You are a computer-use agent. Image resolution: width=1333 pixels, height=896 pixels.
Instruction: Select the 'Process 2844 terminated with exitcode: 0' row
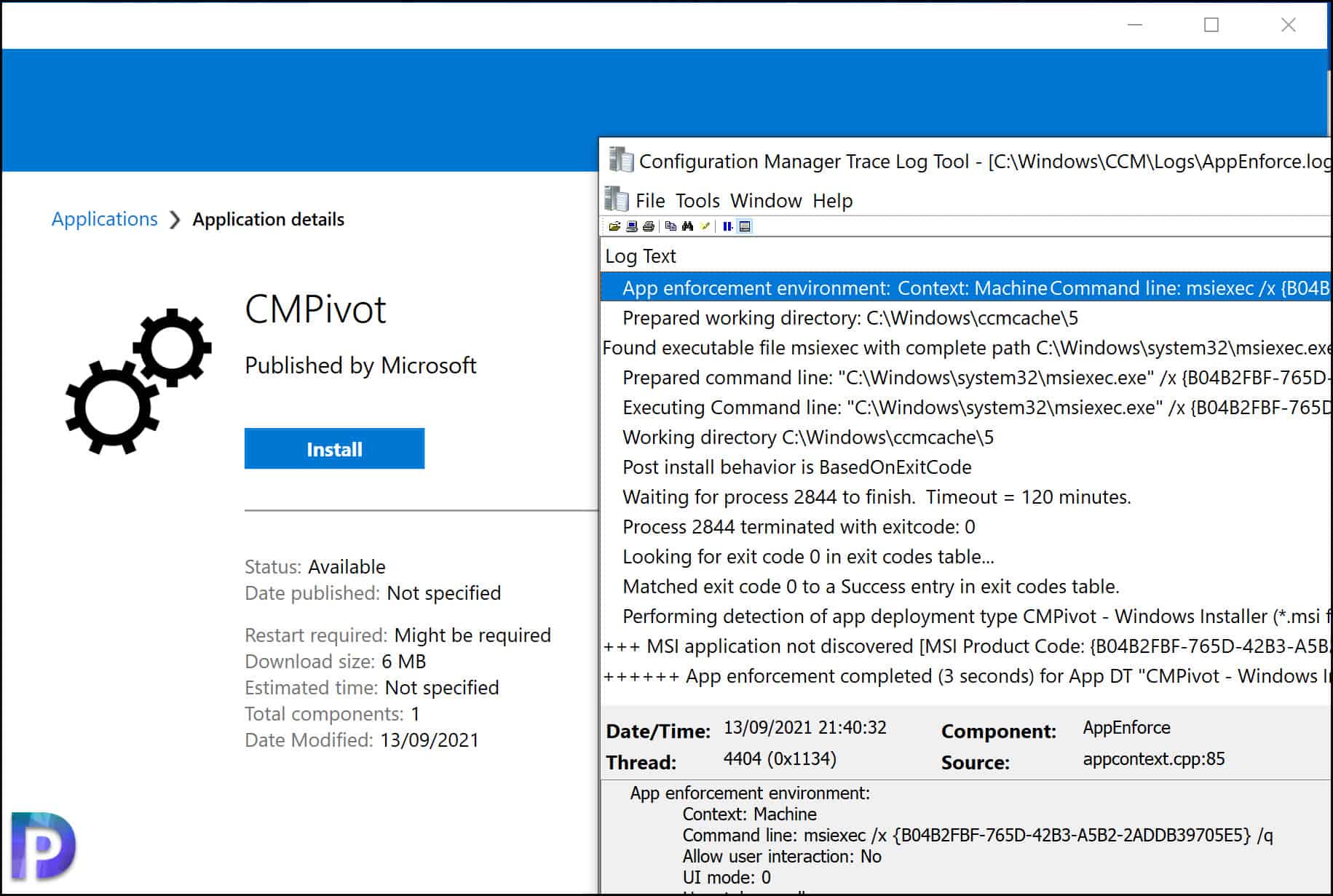[965, 527]
